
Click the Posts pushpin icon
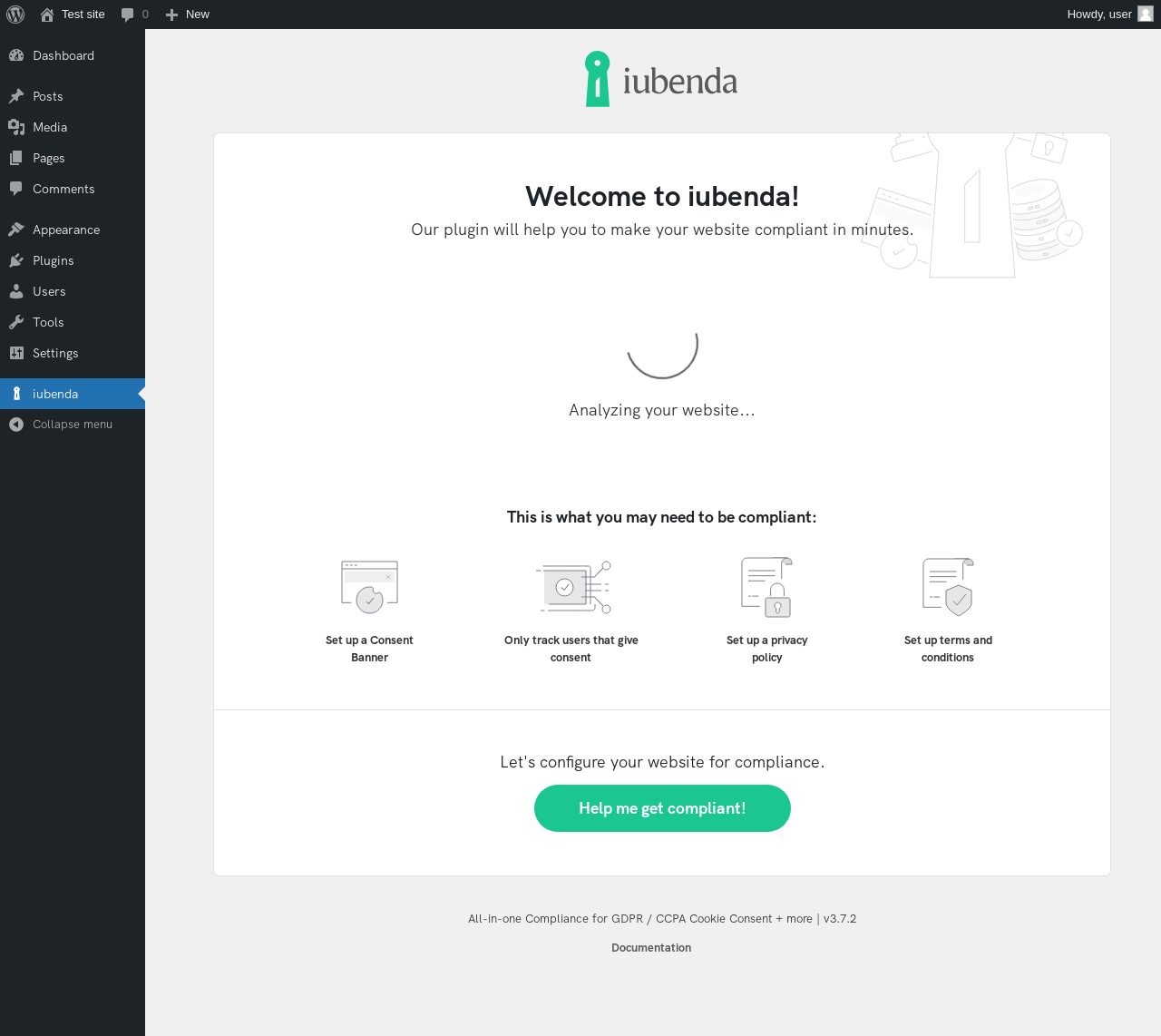pos(16,96)
